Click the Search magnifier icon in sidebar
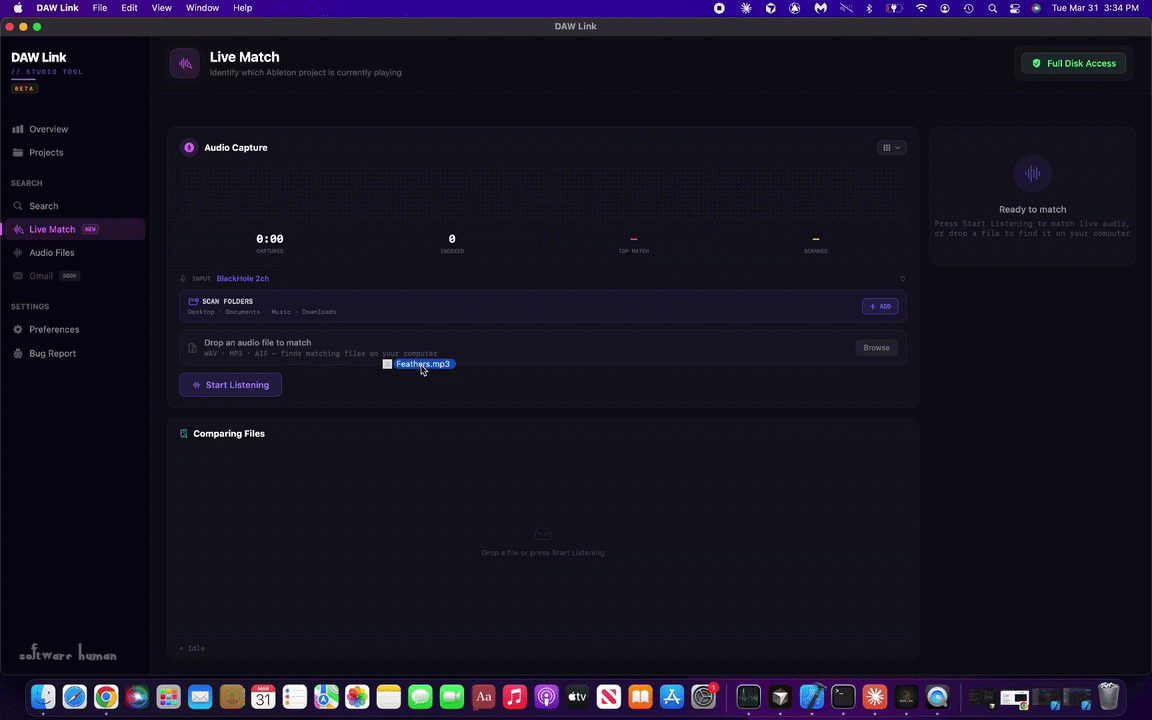This screenshot has height=720, width=1152. point(18,205)
